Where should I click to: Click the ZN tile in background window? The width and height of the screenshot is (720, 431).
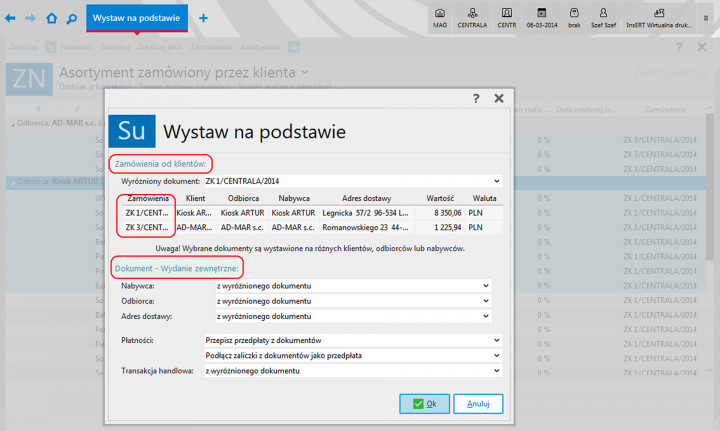[x=29, y=79]
